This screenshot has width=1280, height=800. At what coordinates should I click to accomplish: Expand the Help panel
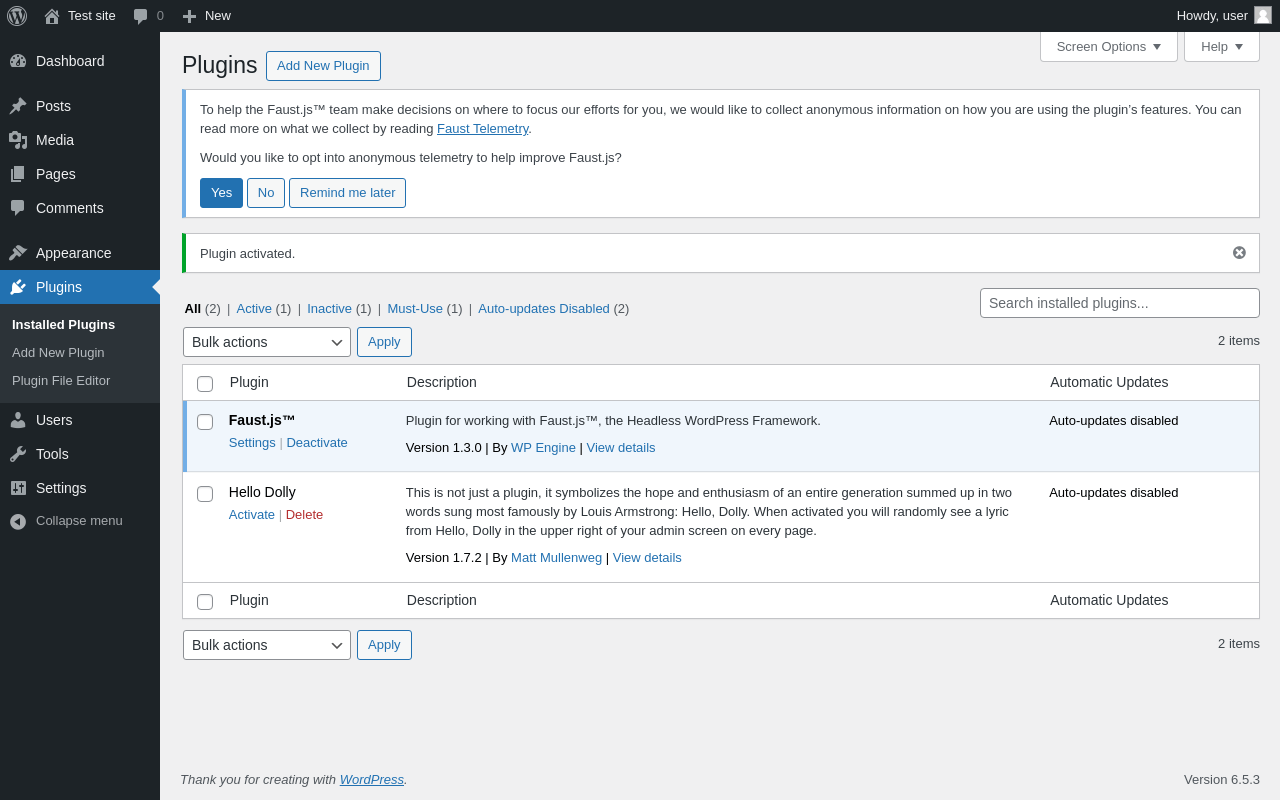tap(1222, 46)
